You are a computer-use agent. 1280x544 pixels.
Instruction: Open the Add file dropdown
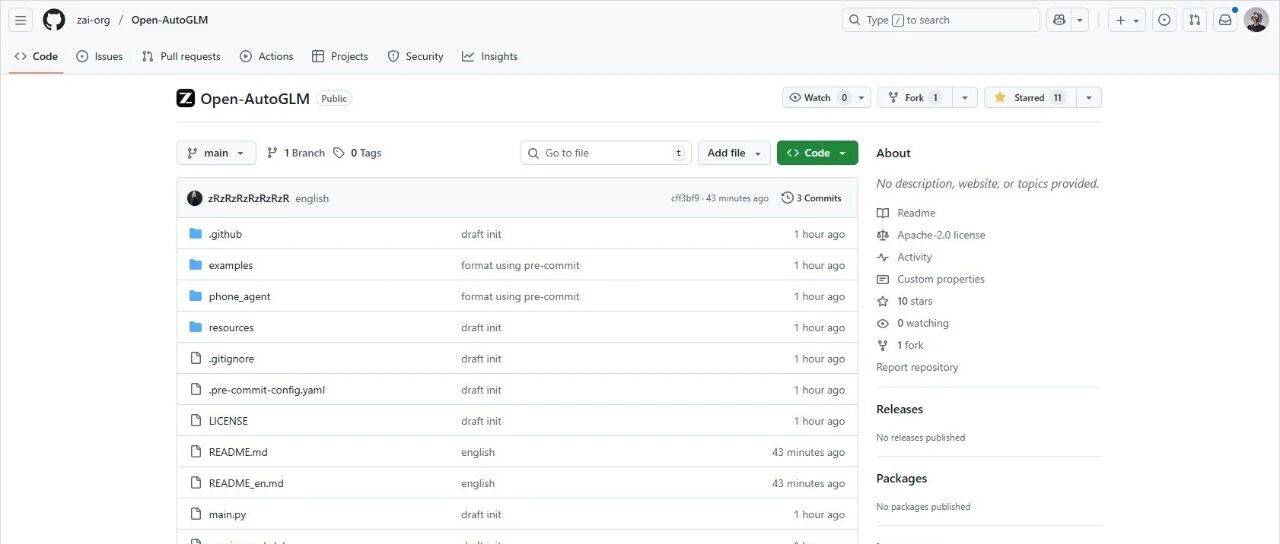[x=734, y=153]
